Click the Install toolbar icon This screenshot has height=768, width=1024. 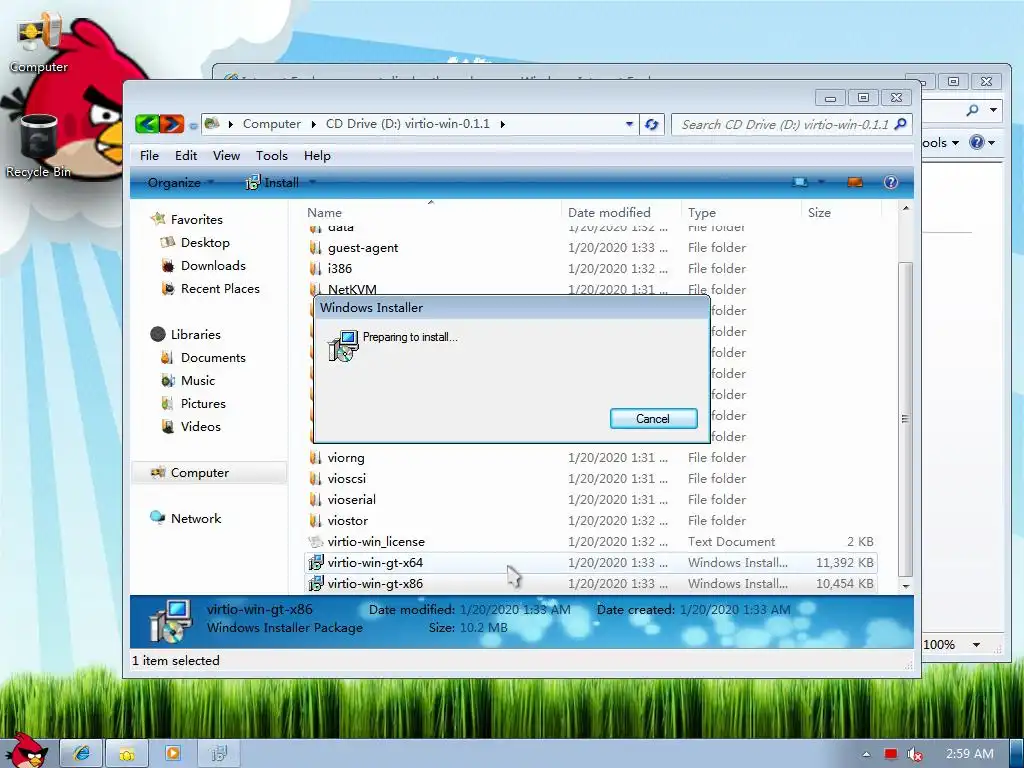252,183
